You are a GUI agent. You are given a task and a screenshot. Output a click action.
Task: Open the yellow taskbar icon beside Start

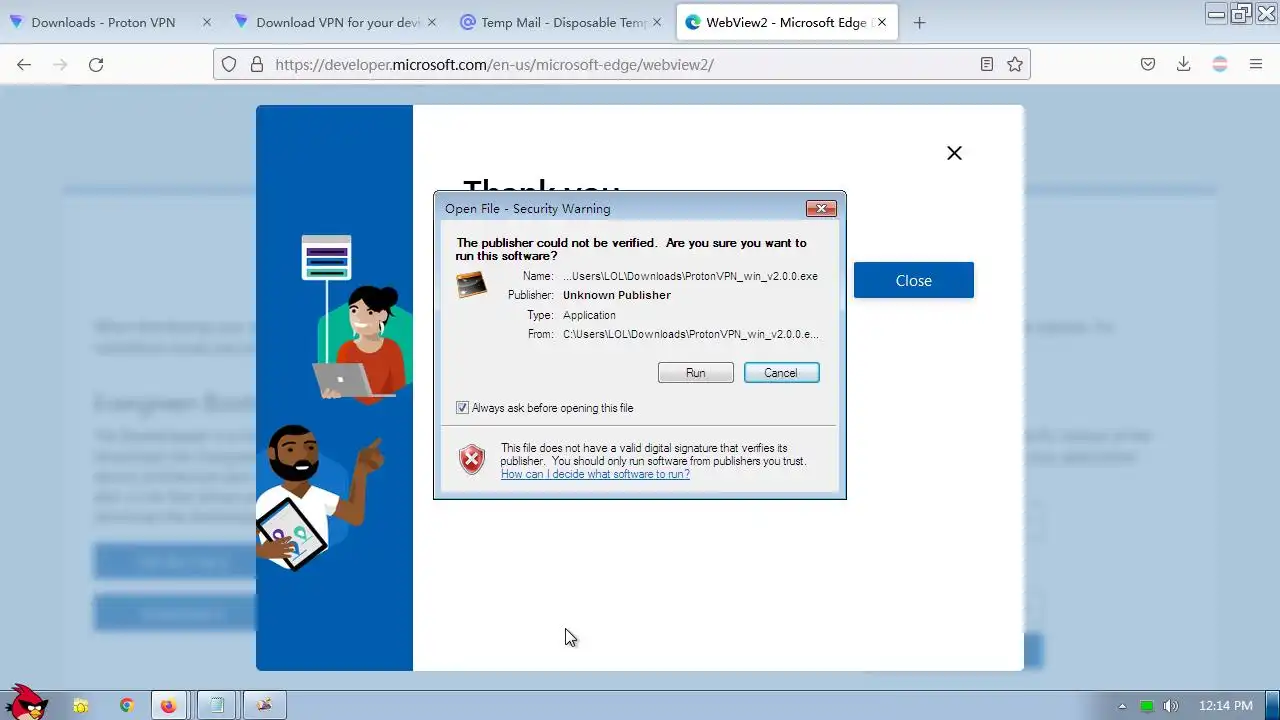click(81, 706)
